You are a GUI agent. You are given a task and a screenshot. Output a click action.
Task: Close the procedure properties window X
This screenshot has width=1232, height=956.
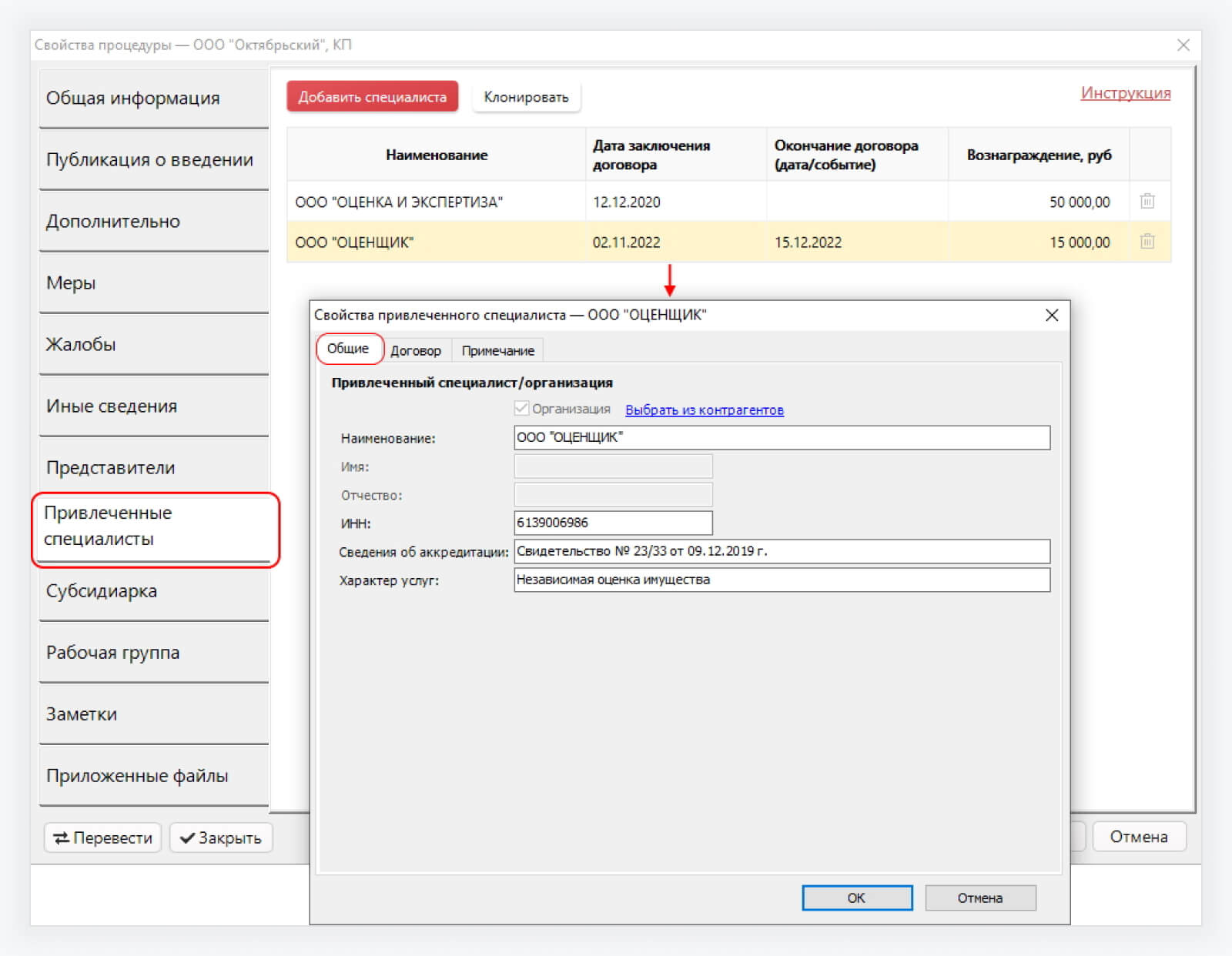pyautogui.click(x=1183, y=45)
